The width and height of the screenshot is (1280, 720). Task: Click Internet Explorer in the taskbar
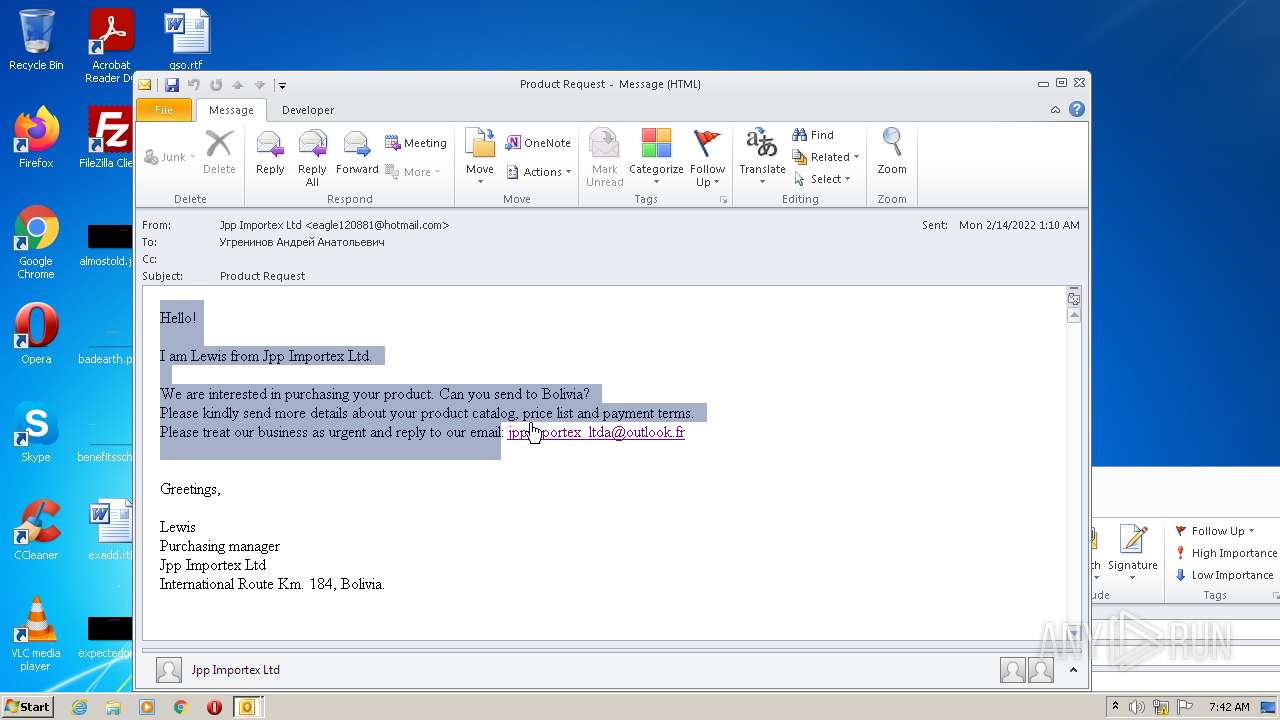[x=79, y=707]
